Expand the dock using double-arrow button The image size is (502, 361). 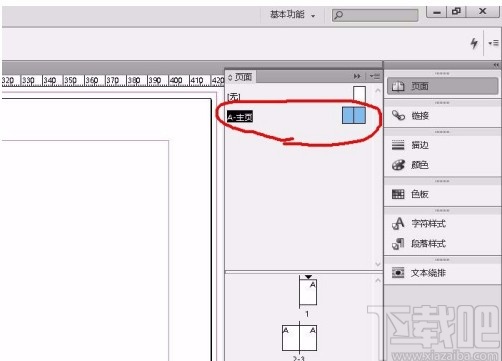click(496, 65)
